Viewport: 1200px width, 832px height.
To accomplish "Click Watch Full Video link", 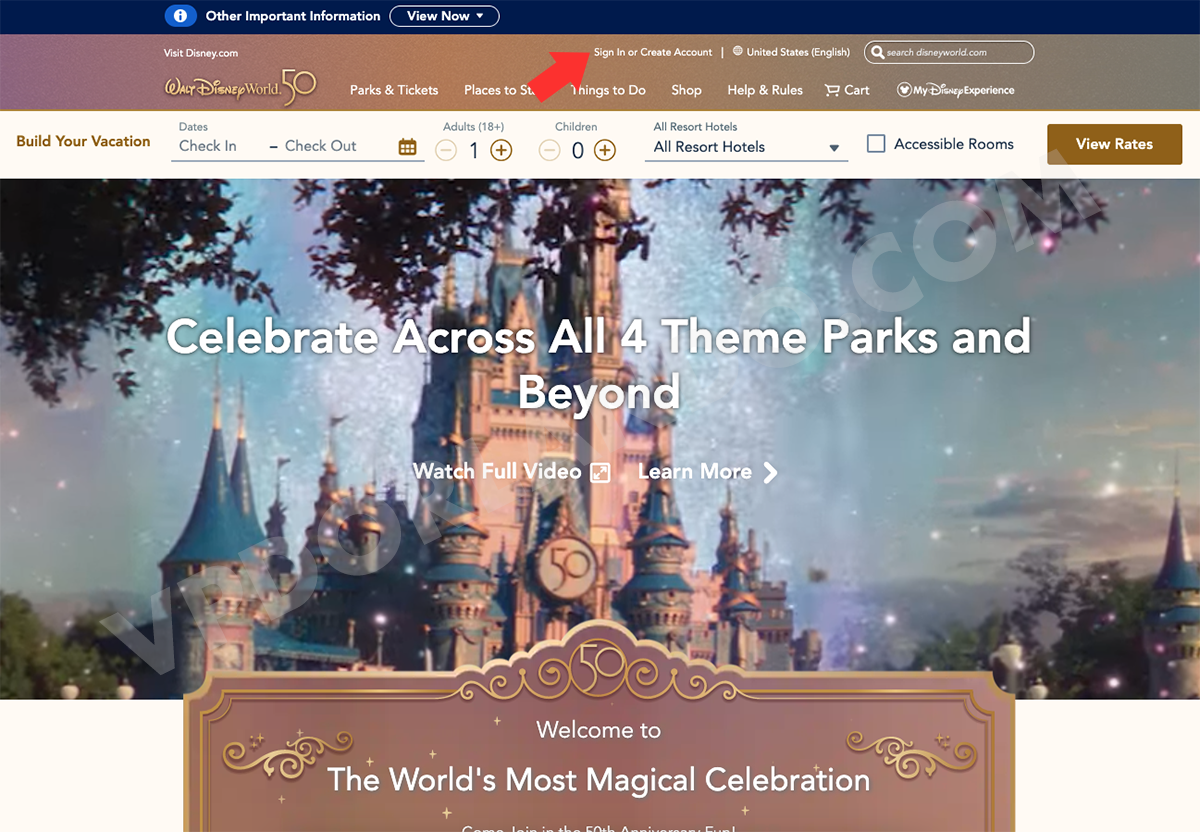I will (x=497, y=471).
